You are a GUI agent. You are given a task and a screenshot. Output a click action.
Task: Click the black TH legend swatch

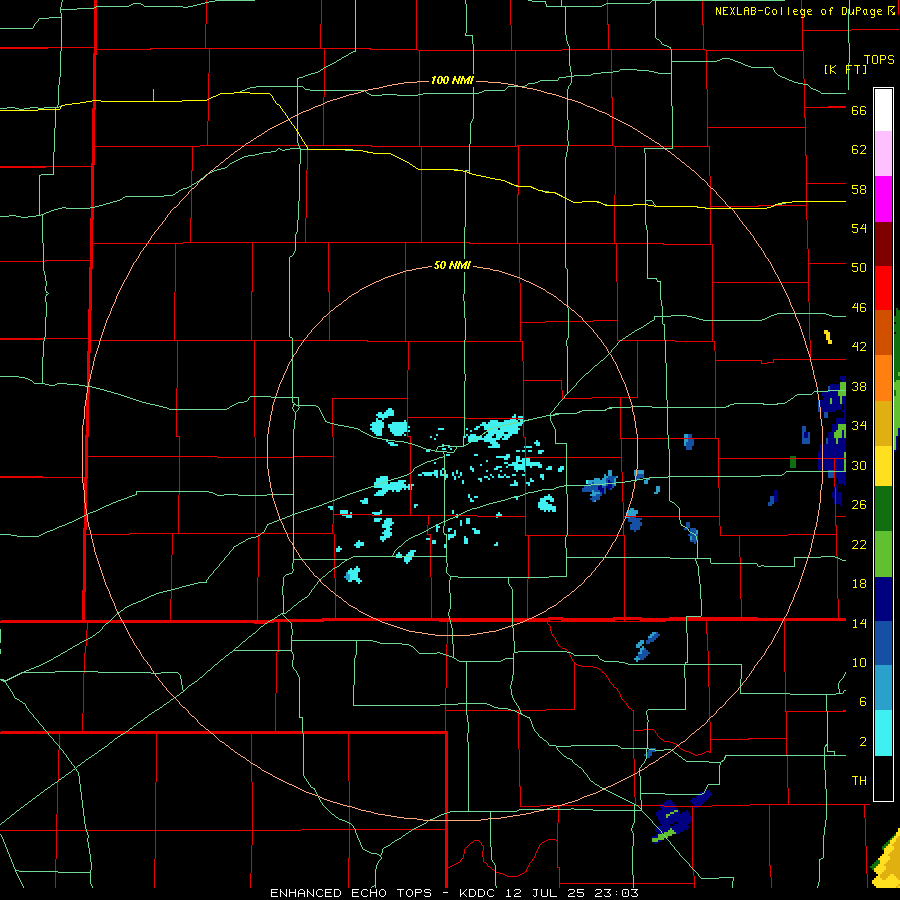883,778
